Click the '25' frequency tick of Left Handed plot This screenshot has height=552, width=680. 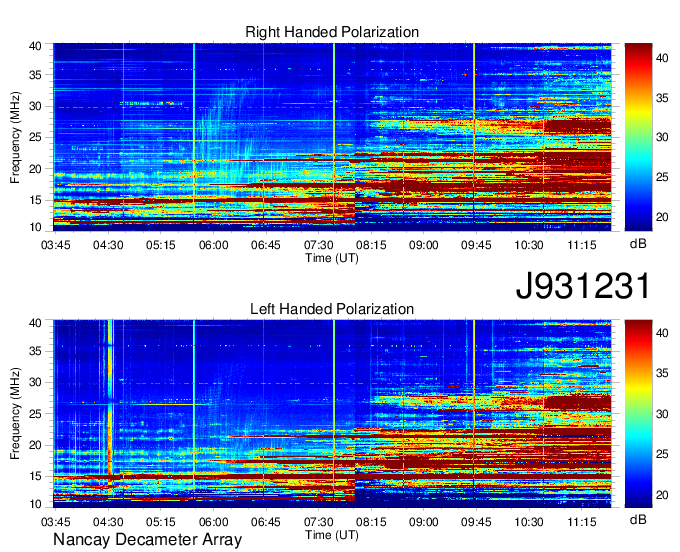pos(35,414)
